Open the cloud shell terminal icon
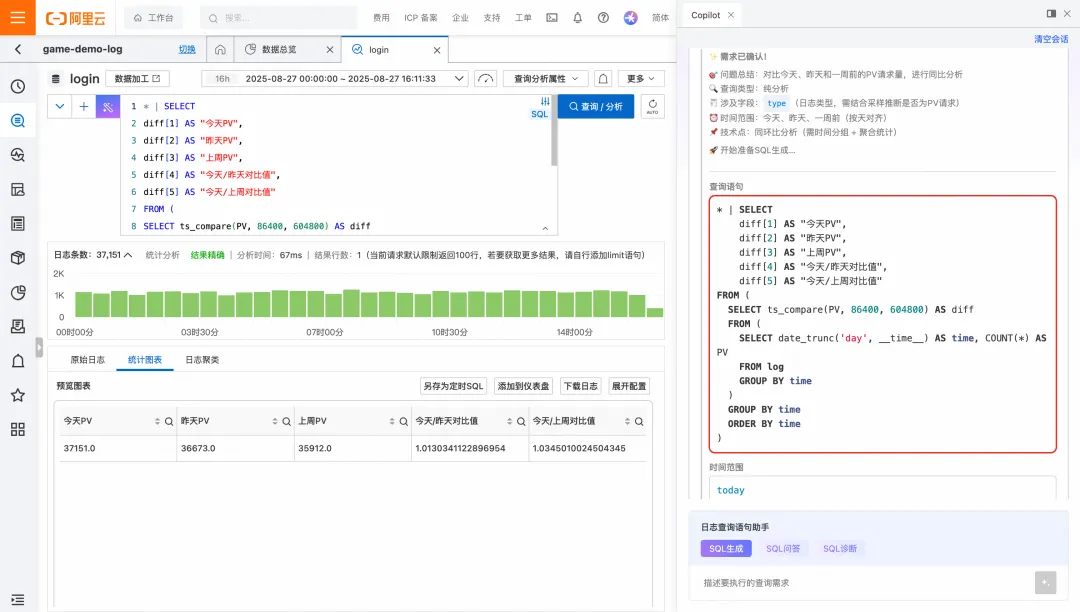 (x=552, y=18)
